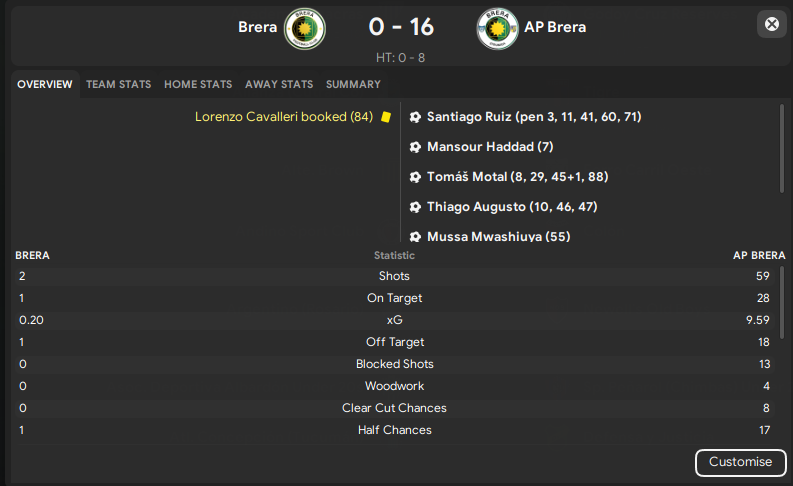
Task: Click the goal icon next to Santiago Ruiz
Action: [415, 117]
